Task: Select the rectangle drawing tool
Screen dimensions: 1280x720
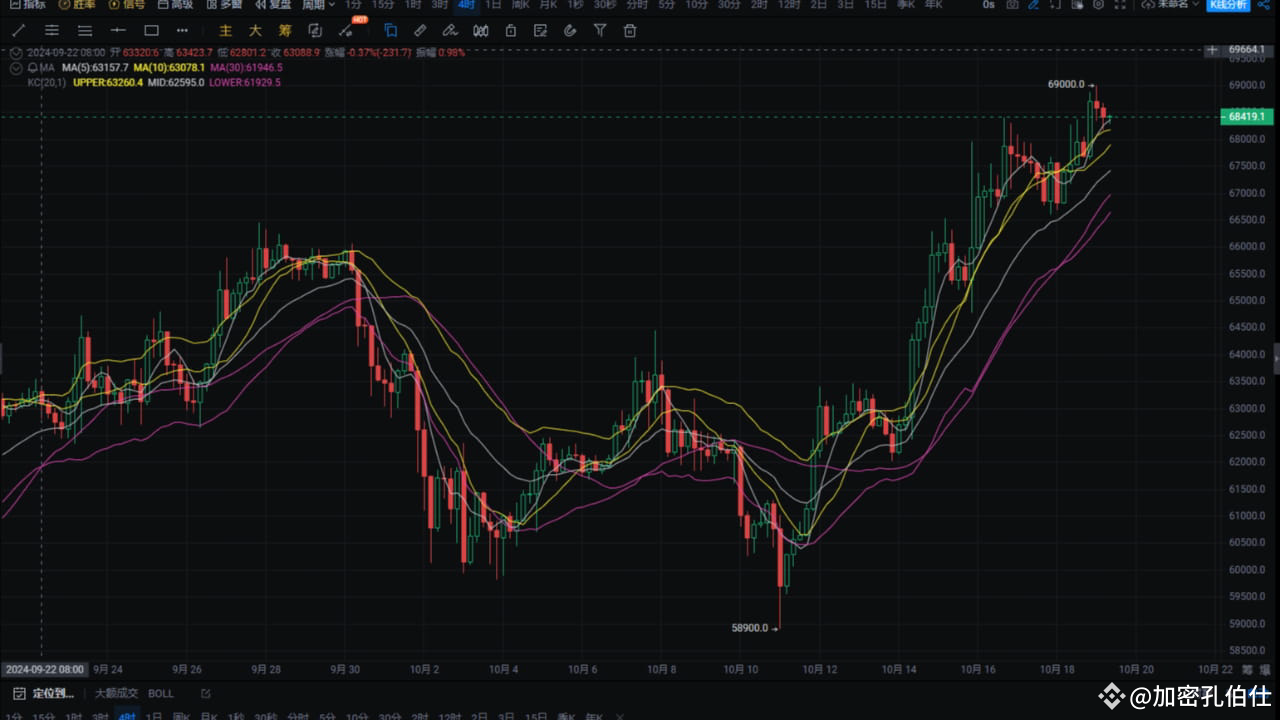Action: click(x=152, y=31)
